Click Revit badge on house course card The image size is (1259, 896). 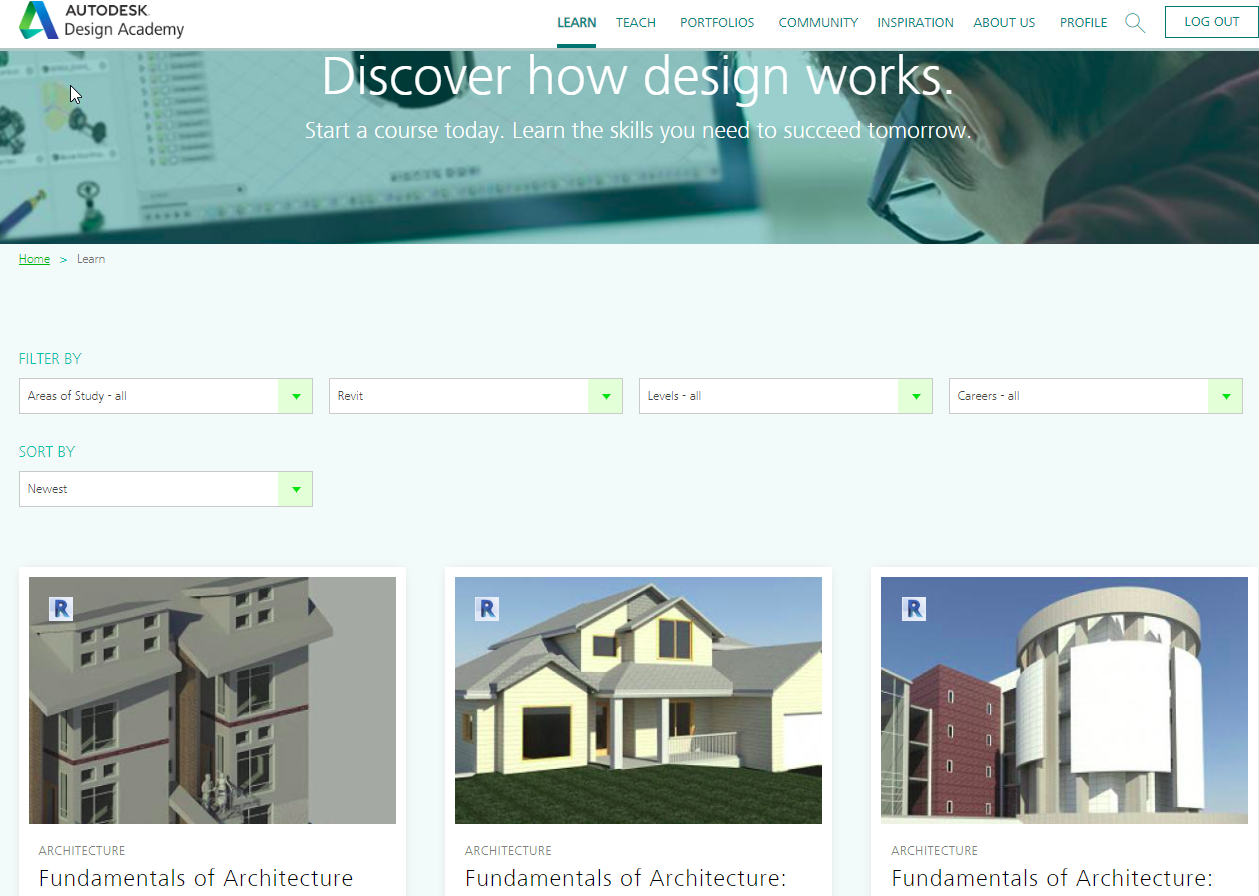click(487, 608)
